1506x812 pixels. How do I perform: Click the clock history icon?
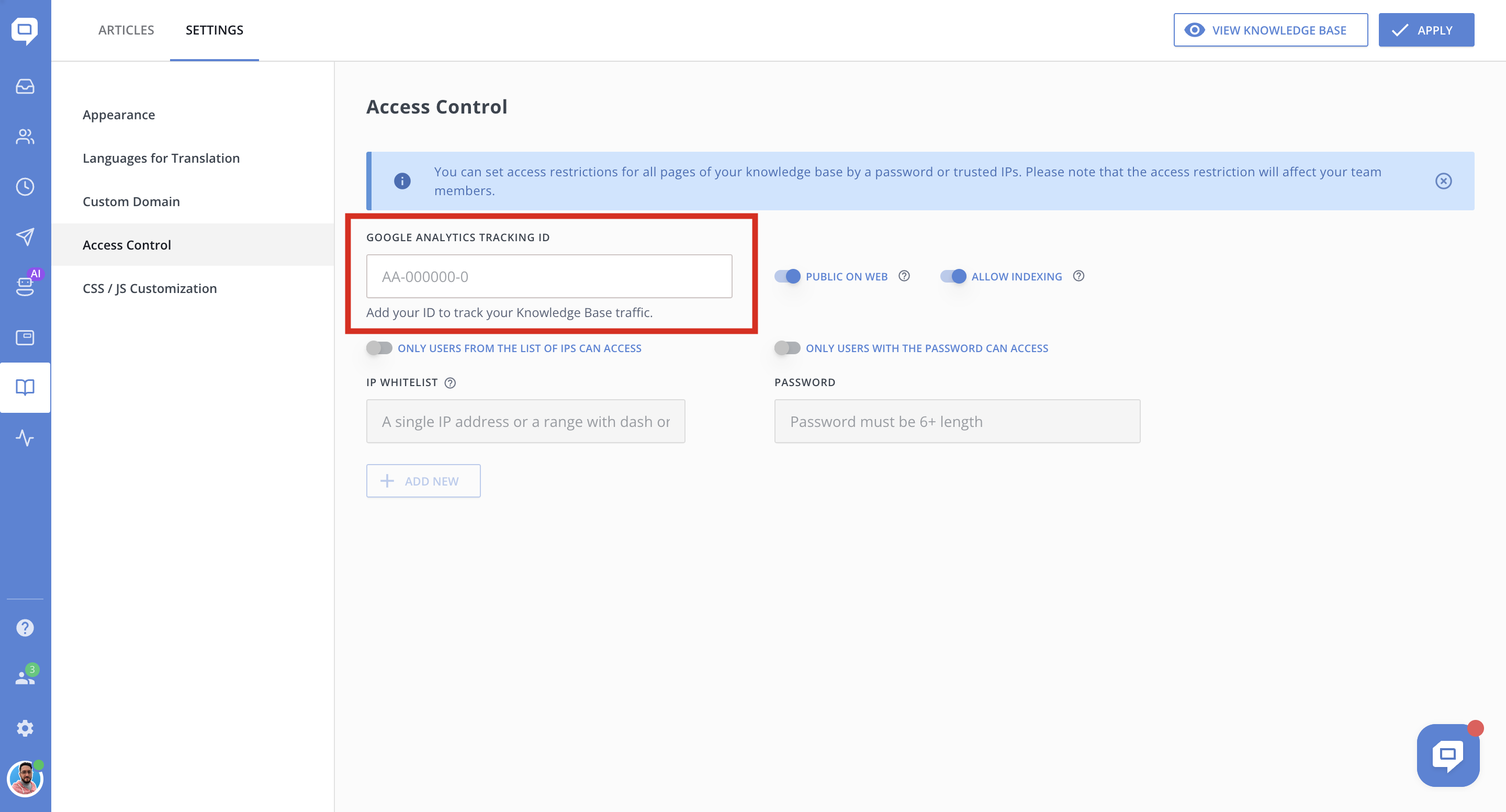click(x=25, y=187)
